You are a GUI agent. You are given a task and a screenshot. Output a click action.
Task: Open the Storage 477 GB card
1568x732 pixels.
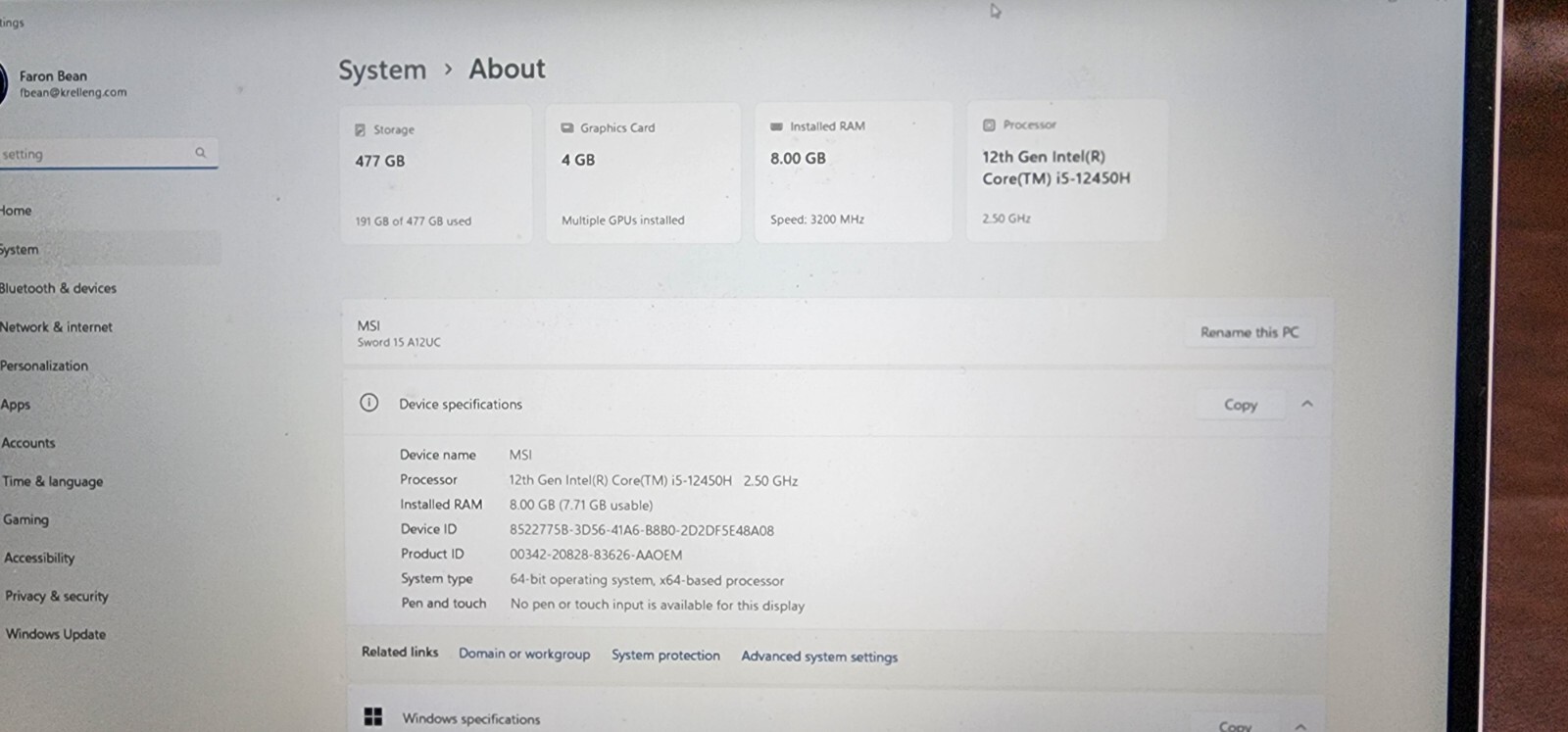pos(436,174)
